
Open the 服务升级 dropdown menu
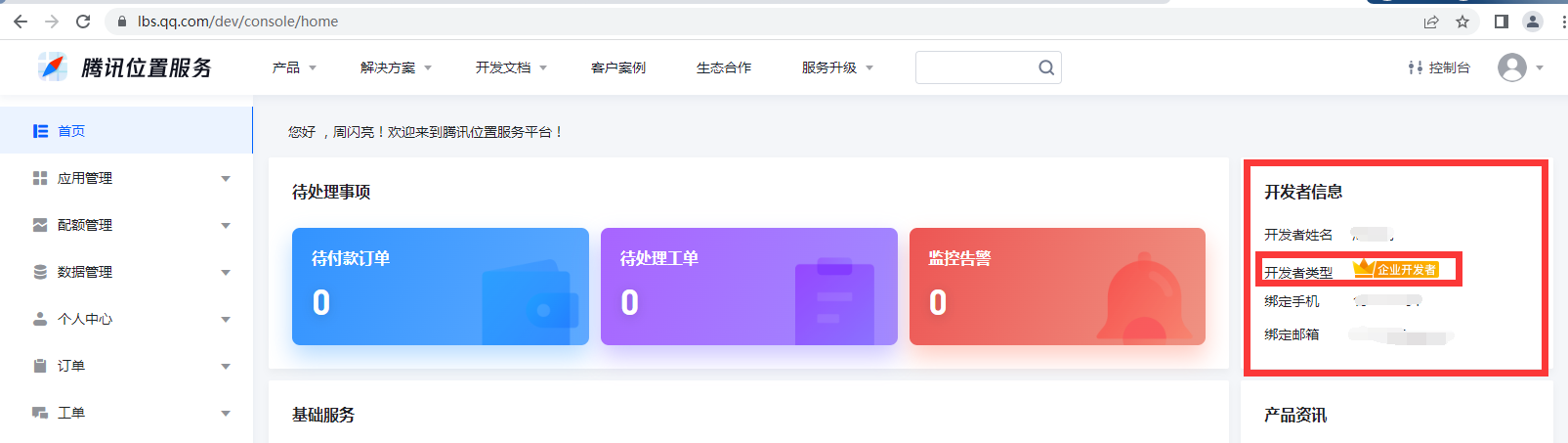pyautogui.click(x=837, y=67)
